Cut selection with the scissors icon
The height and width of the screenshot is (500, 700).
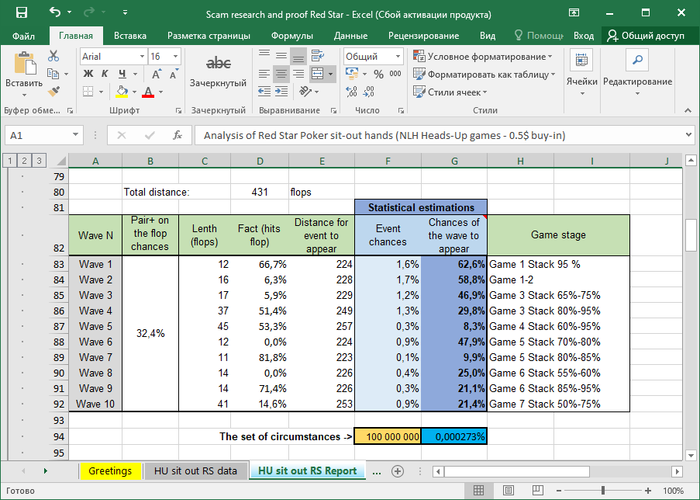pyautogui.click(x=54, y=56)
